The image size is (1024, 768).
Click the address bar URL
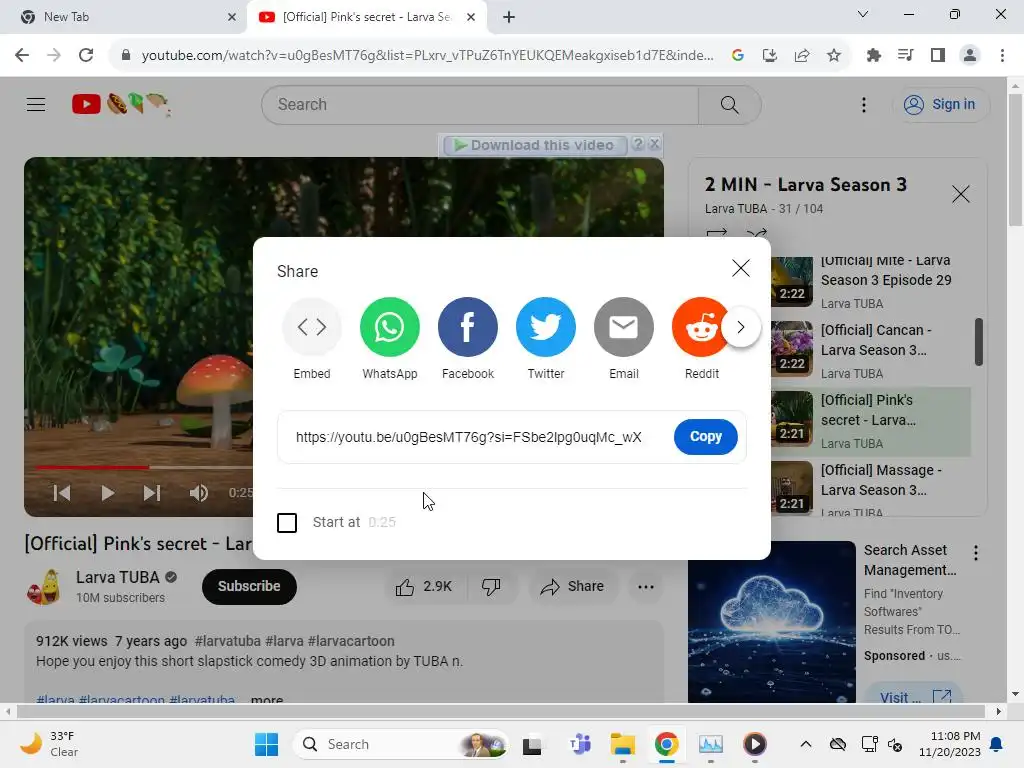click(x=427, y=56)
